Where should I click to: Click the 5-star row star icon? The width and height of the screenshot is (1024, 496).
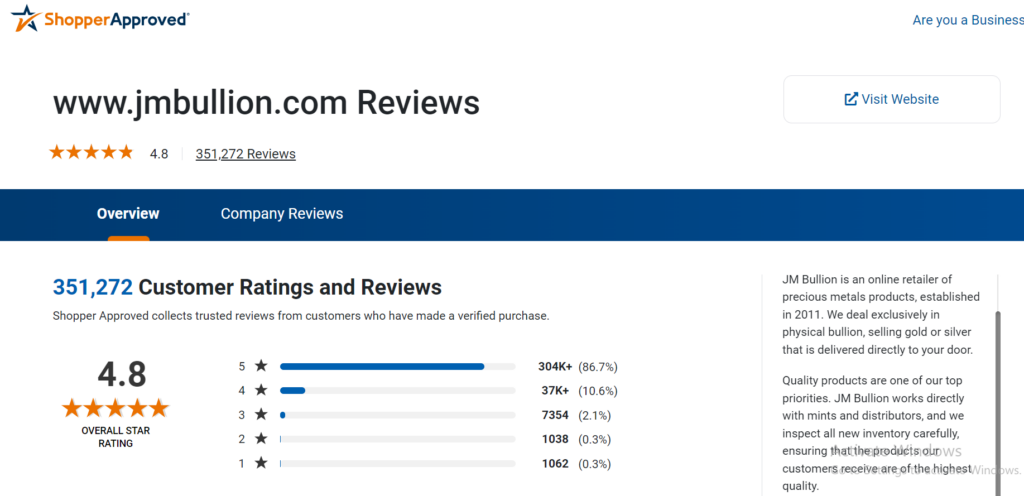[261, 366]
